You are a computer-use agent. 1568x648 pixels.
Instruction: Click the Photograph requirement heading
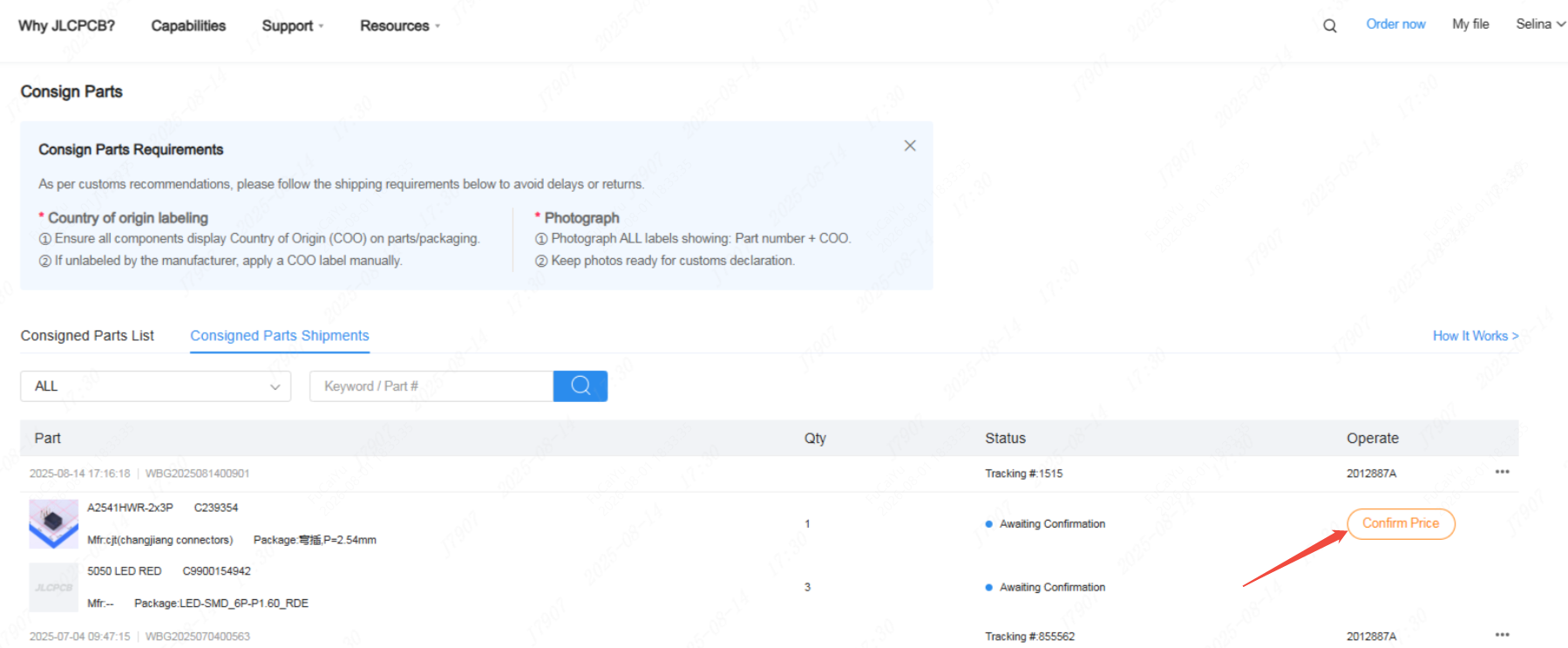[x=582, y=218]
